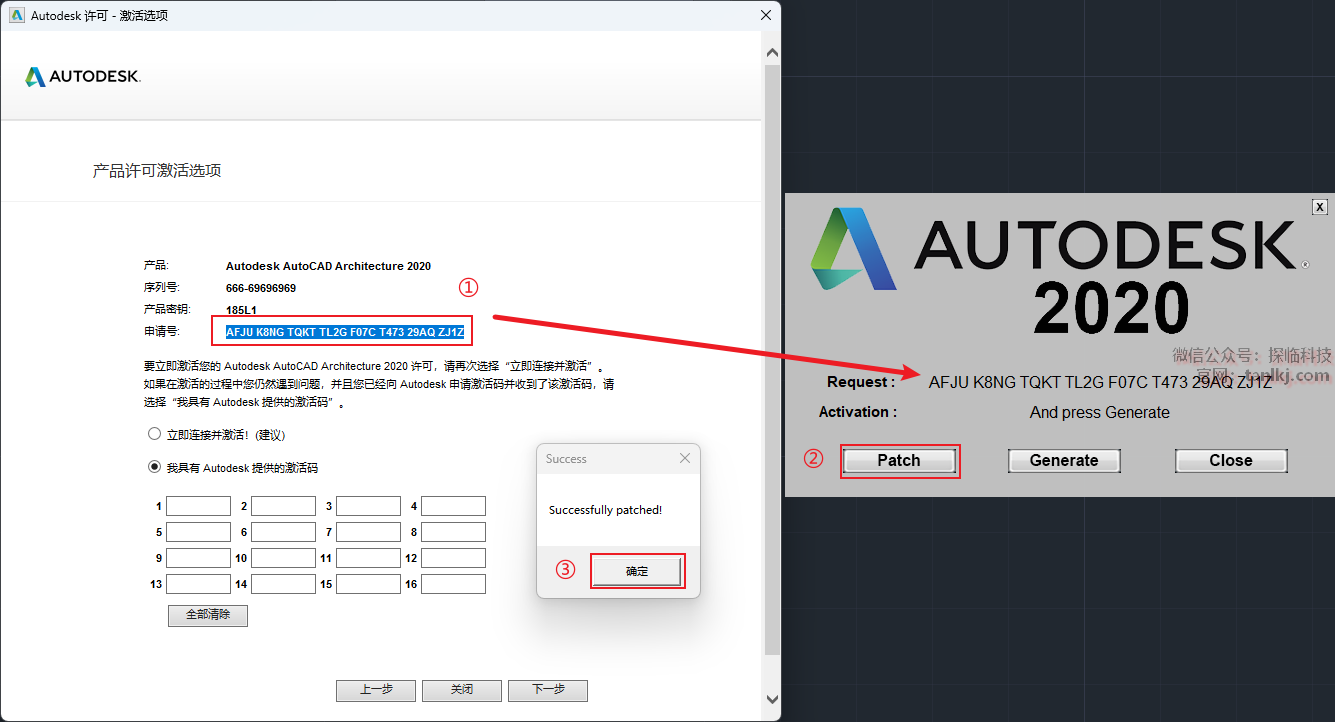Viewport: 1335px width, 722px height.
Task: Click activation code field 8
Action: [x=453, y=532]
